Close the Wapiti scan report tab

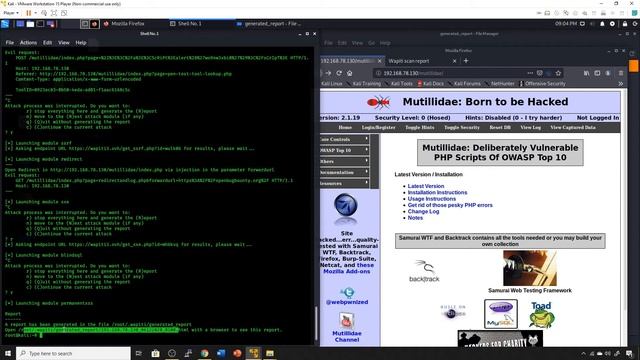[455, 61]
